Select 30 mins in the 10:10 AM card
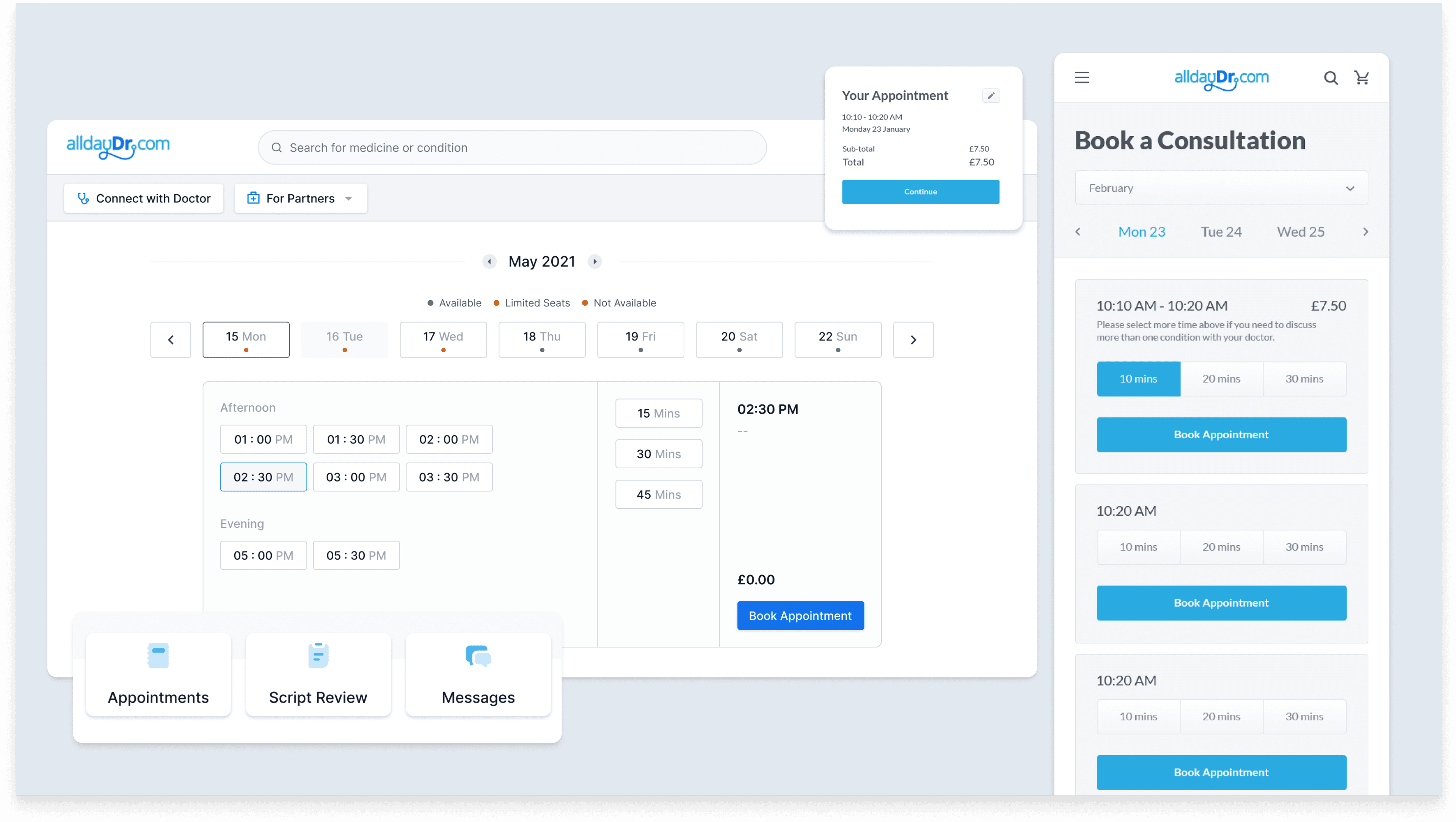Viewport: 1456px width, 822px height. click(x=1304, y=379)
